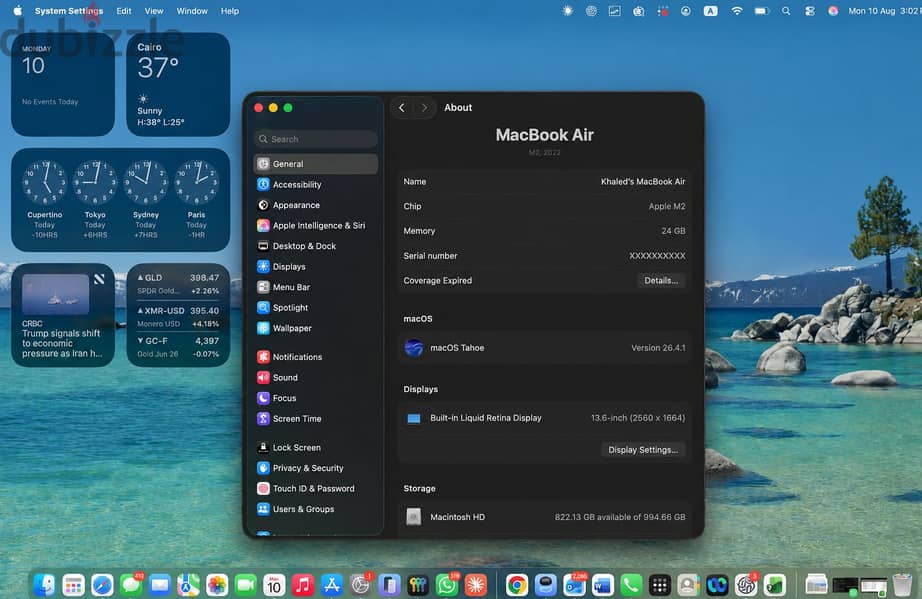Open the Help menu
The width and height of the screenshot is (922, 599).
(x=230, y=11)
